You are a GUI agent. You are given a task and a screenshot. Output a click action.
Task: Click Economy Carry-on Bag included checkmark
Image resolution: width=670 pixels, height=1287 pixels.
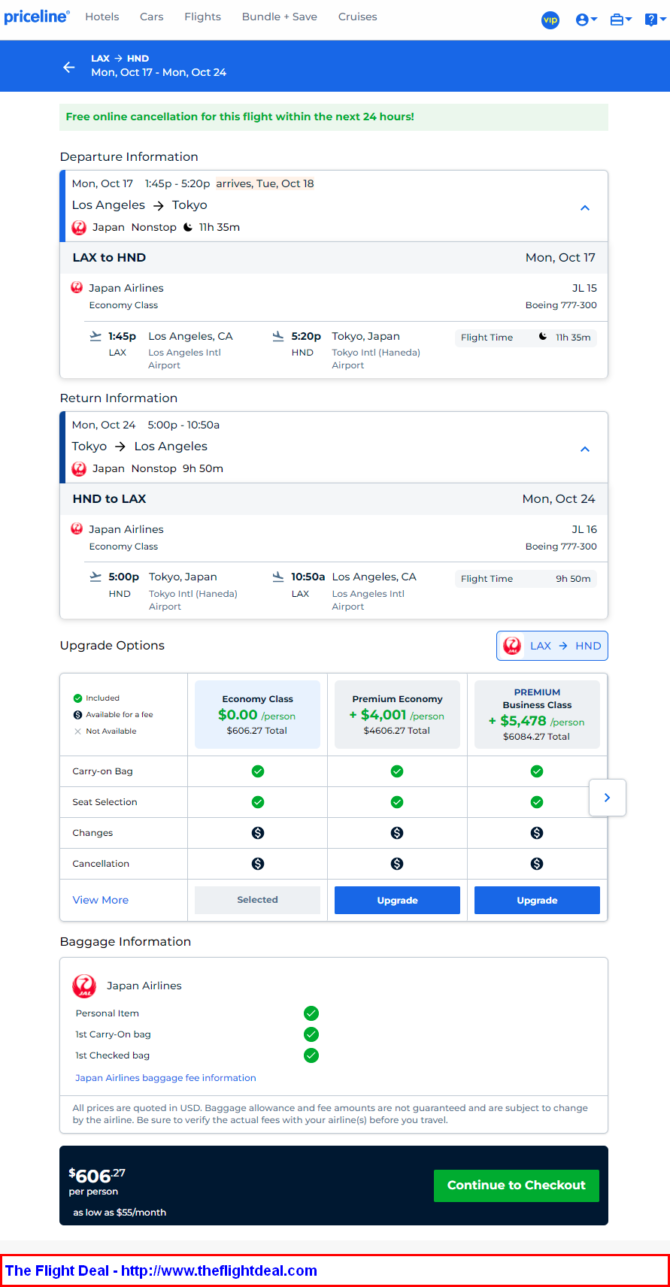(x=257, y=771)
